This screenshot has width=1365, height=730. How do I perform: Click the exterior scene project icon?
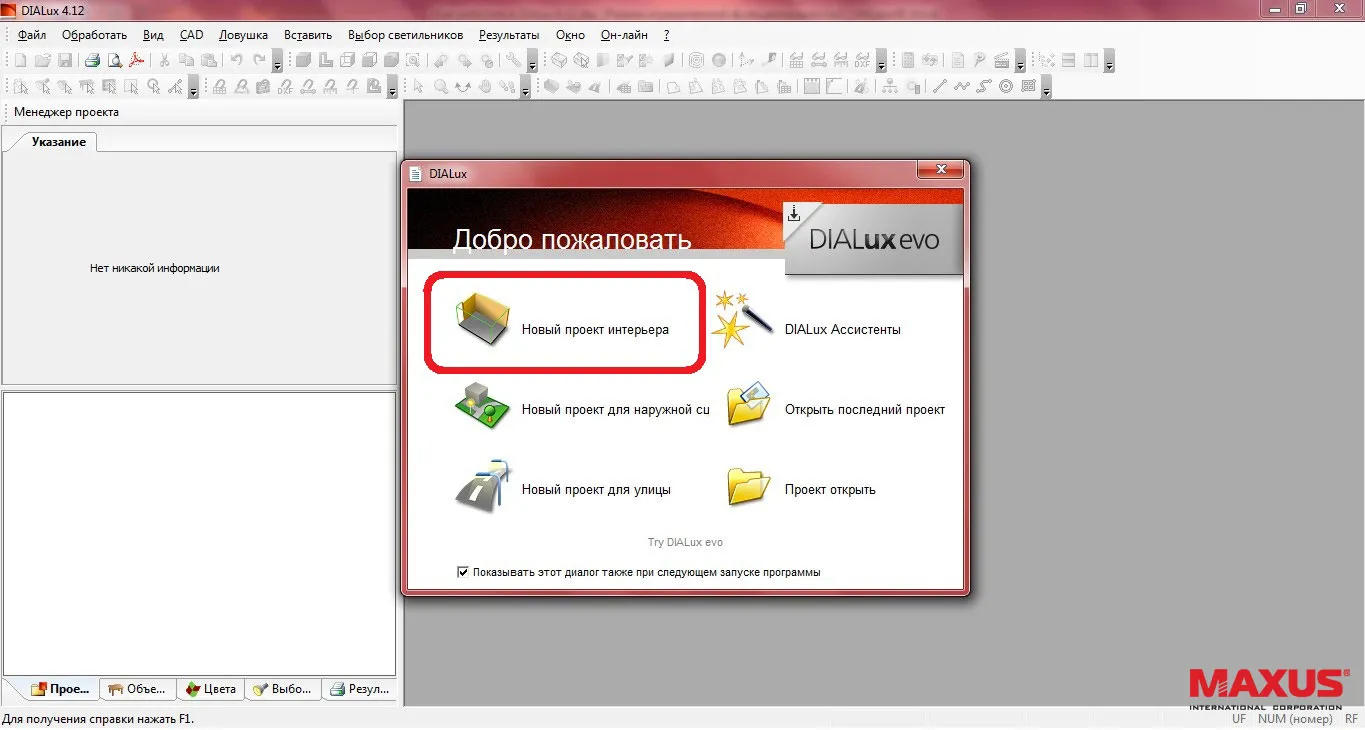(x=483, y=405)
